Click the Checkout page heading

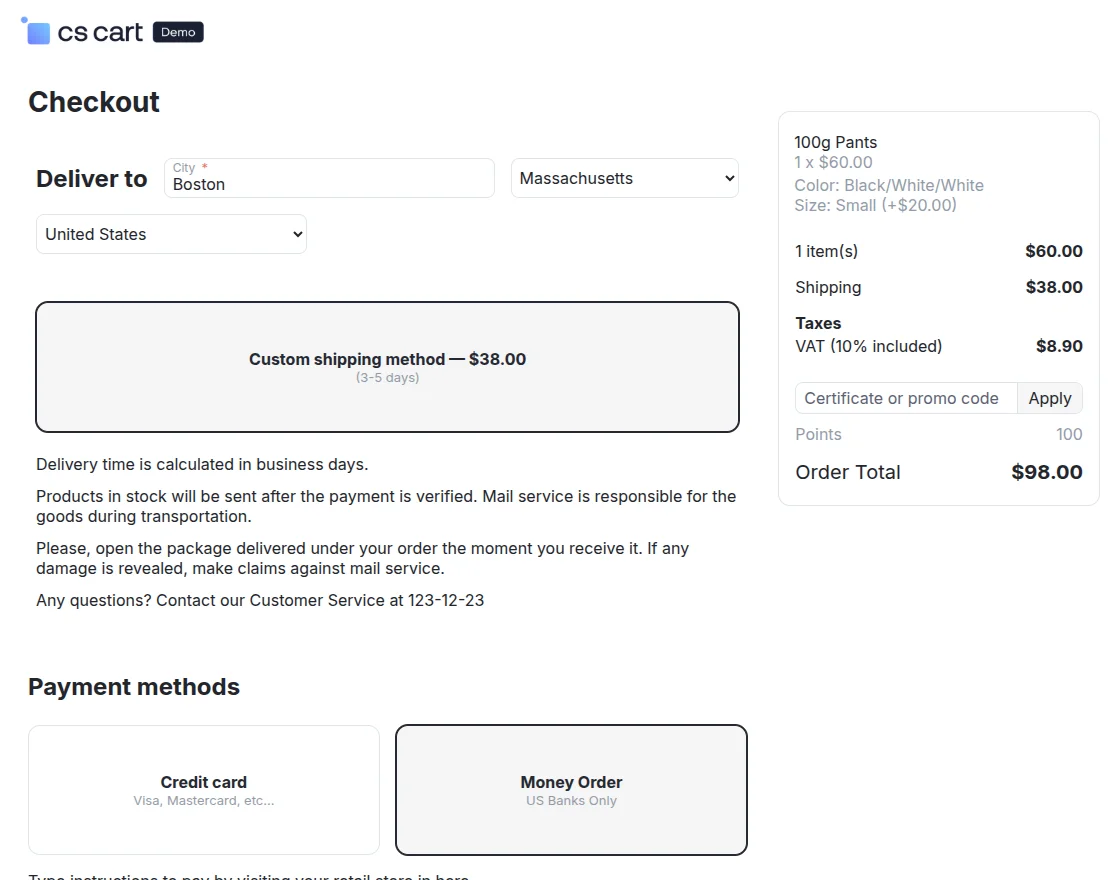[94, 101]
